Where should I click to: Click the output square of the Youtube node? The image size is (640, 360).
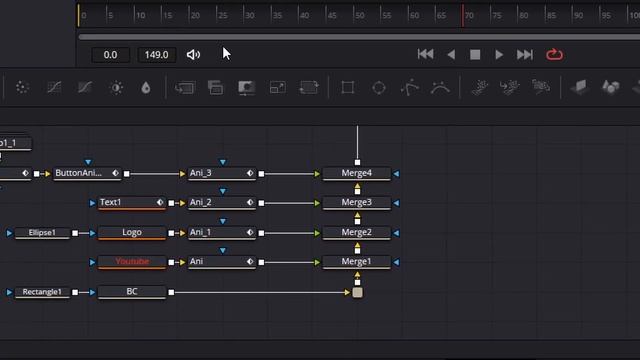click(x=171, y=262)
